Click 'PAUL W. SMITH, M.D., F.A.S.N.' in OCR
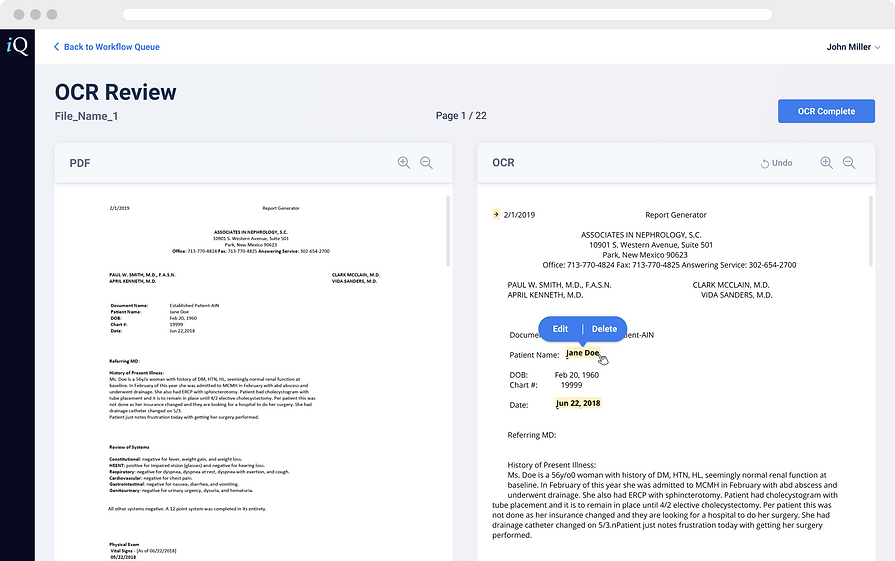 click(x=559, y=285)
